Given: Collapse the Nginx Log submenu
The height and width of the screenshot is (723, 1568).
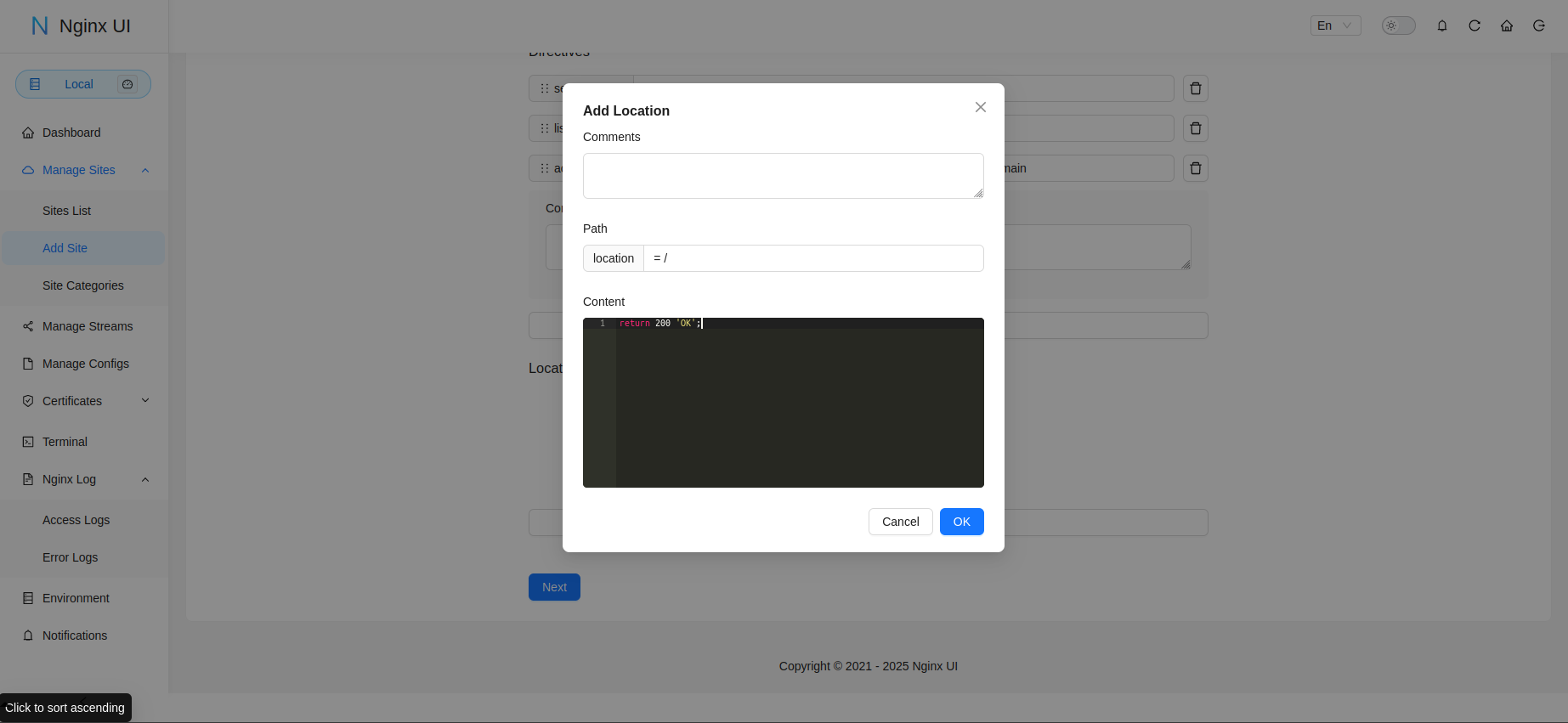Looking at the screenshot, I should point(83,479).
